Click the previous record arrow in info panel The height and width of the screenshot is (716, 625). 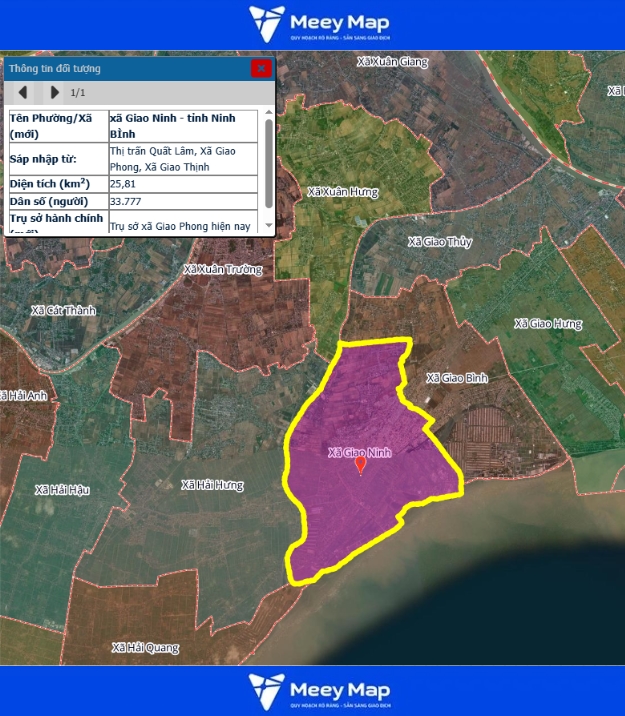tap(22, 93)
